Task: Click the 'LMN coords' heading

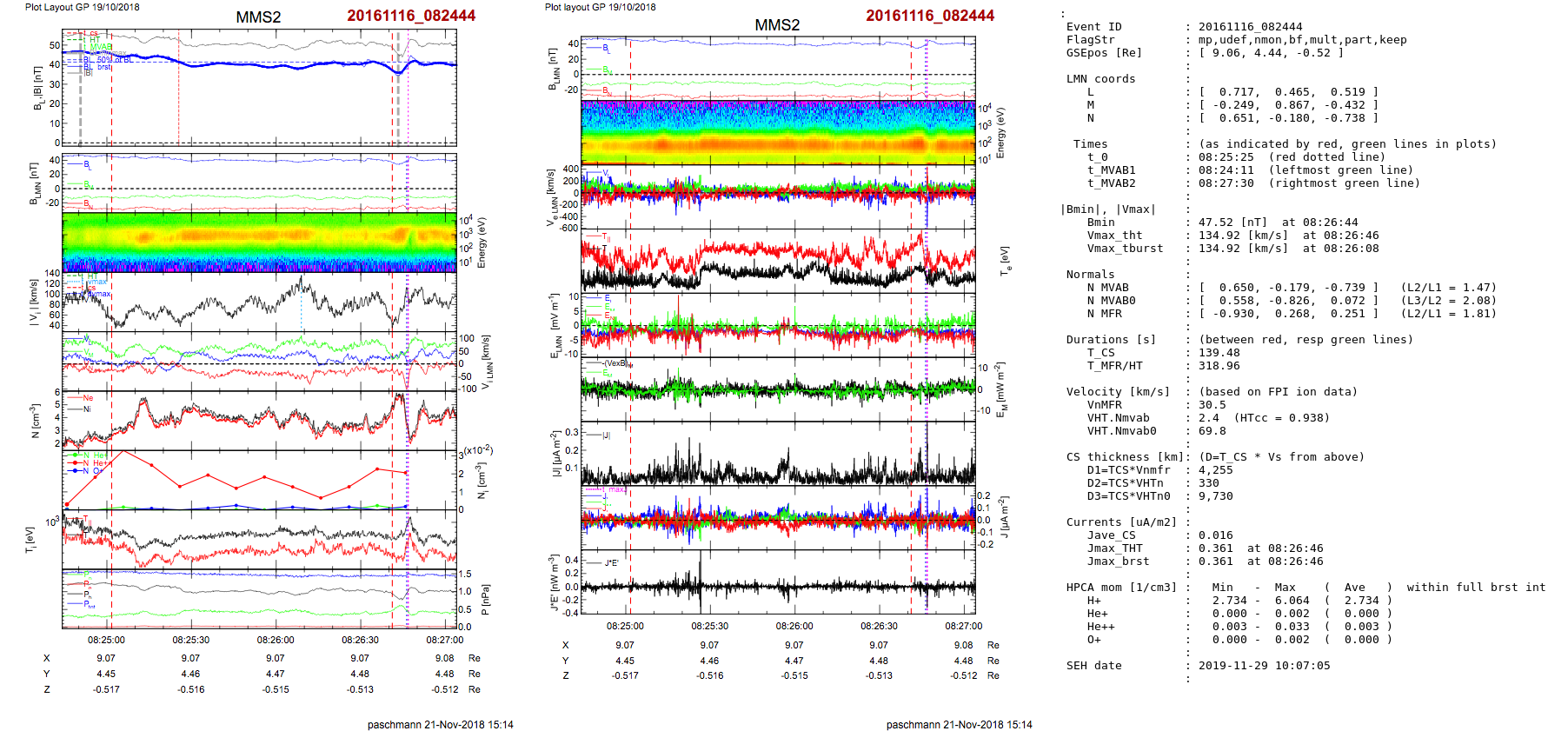Action: [x=1100, y=79]
